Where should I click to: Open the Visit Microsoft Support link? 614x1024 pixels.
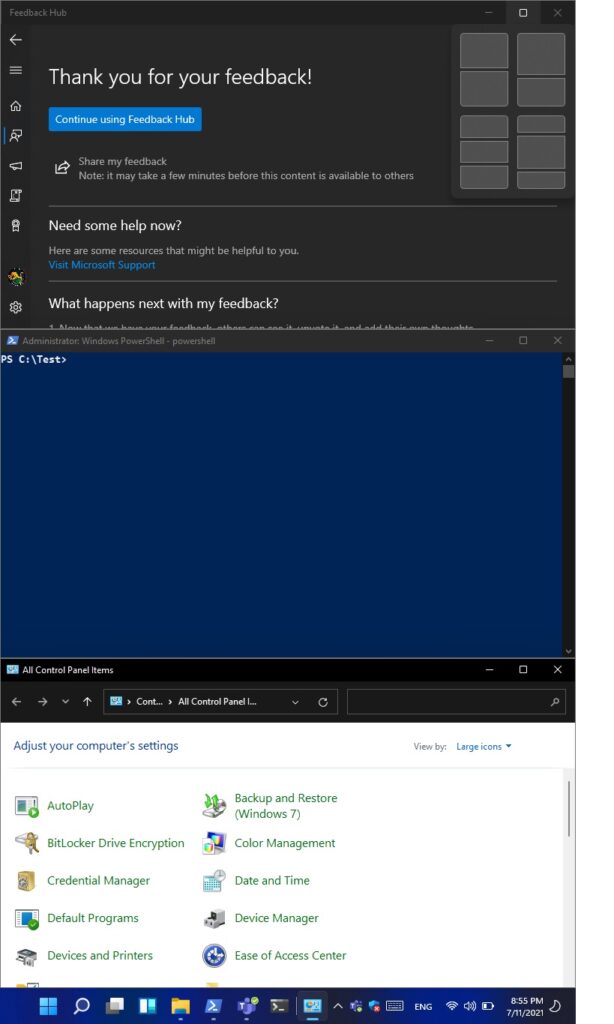(x=102, y=265)
